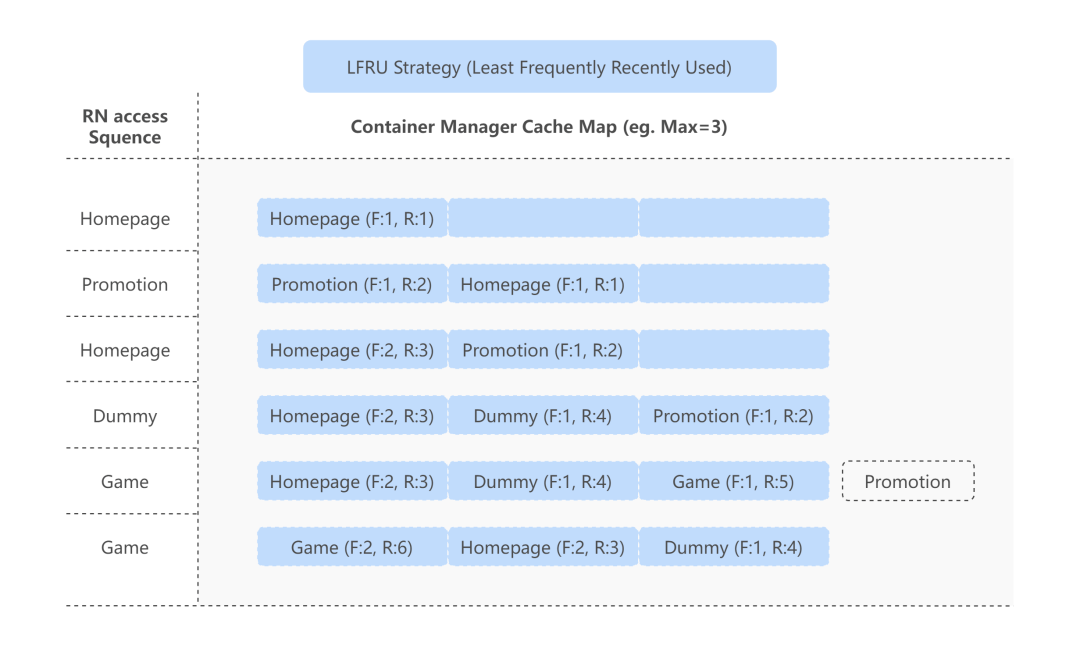Select the Promotion access sequence label
1080x659 pixels.
click(125, 284)
